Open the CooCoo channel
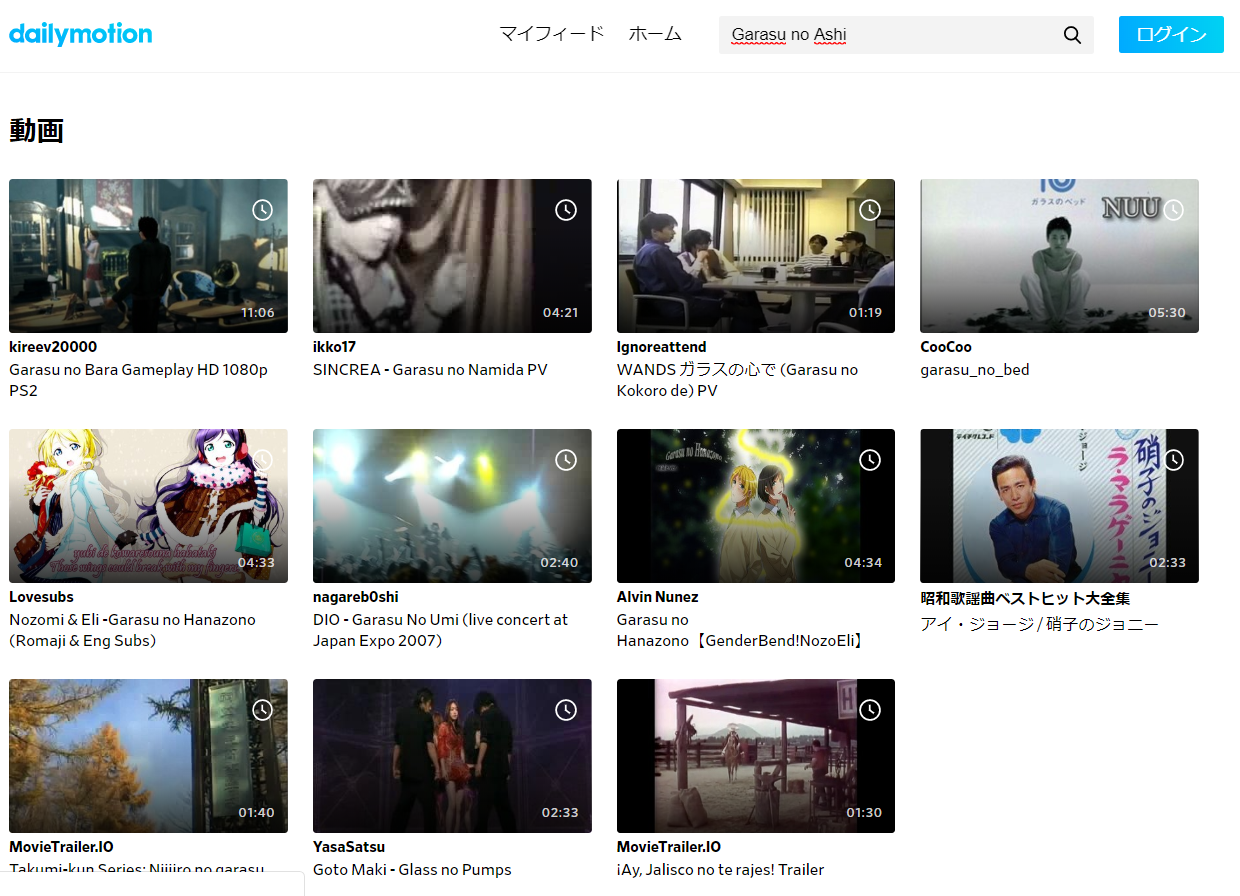1240x896 pixels. 946,347
